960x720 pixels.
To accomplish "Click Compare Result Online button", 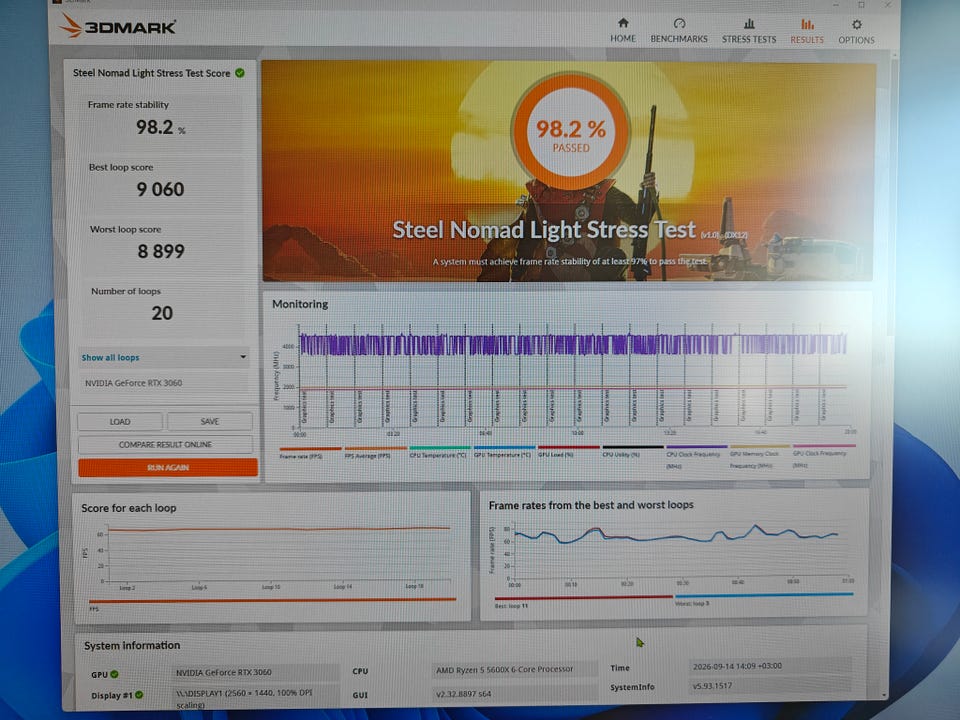I will click(165, 444).
